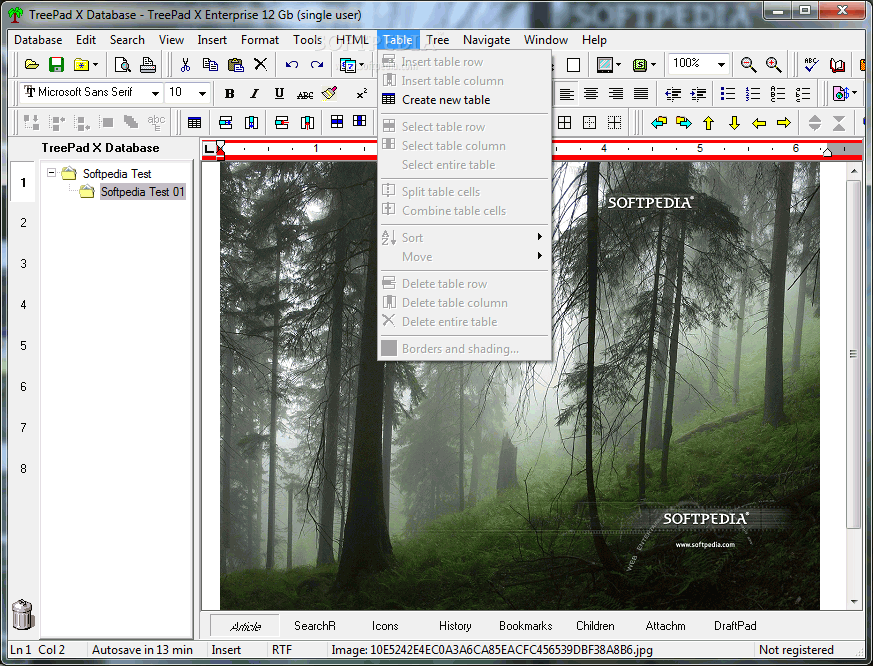This screenshot has width=873, height=666.
Task: Click the clipboard paste icon
Action: [x=236, y=65]
